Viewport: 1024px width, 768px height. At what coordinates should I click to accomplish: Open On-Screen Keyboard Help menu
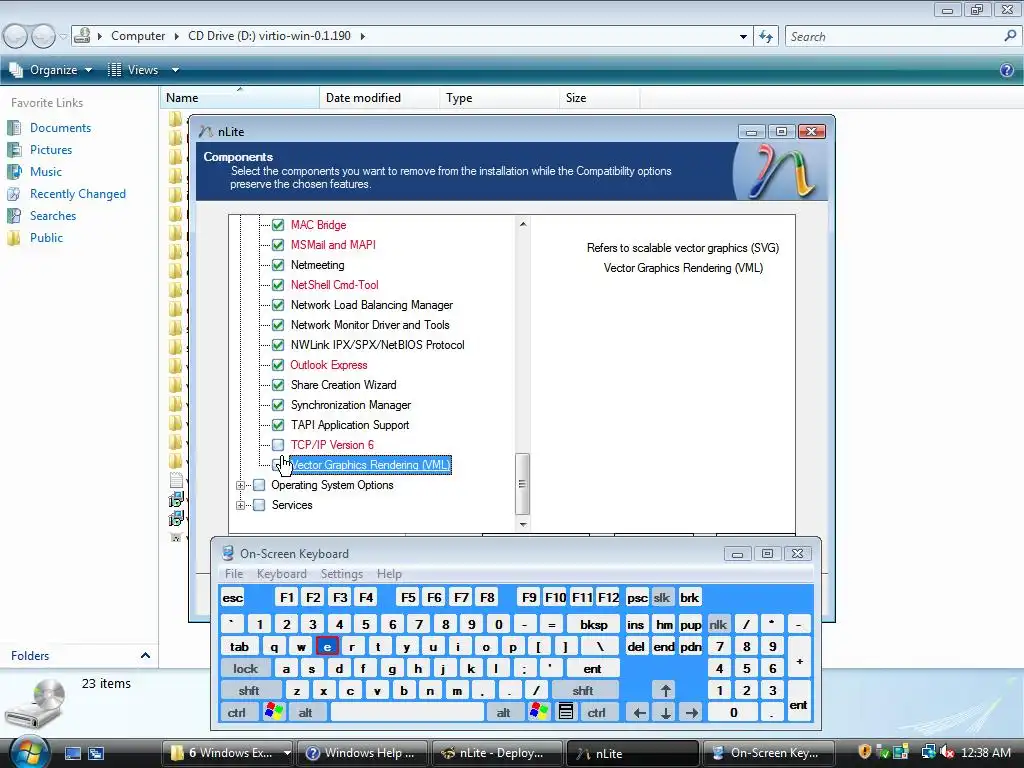389,574
